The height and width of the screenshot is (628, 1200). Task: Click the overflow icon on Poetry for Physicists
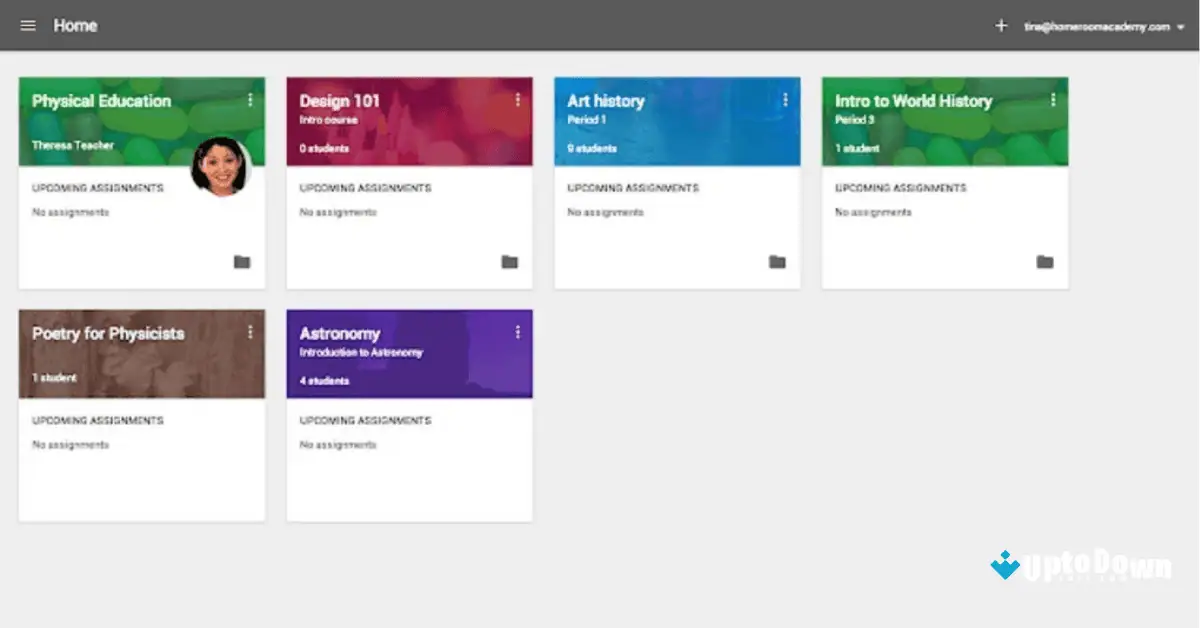(x=250, y=331)
